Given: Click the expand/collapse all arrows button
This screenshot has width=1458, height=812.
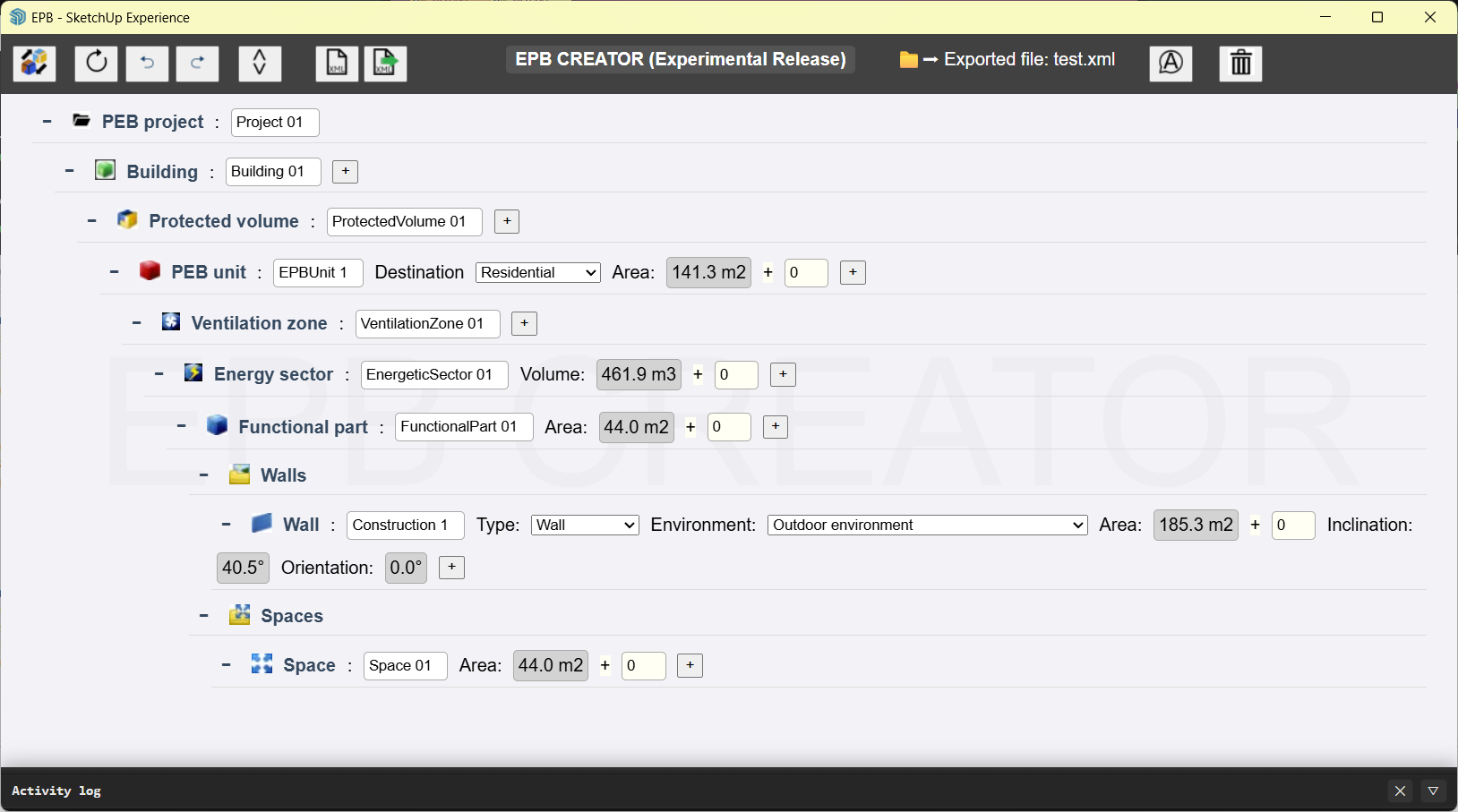Looking at the screenshot, I should [x=260, y=64].
